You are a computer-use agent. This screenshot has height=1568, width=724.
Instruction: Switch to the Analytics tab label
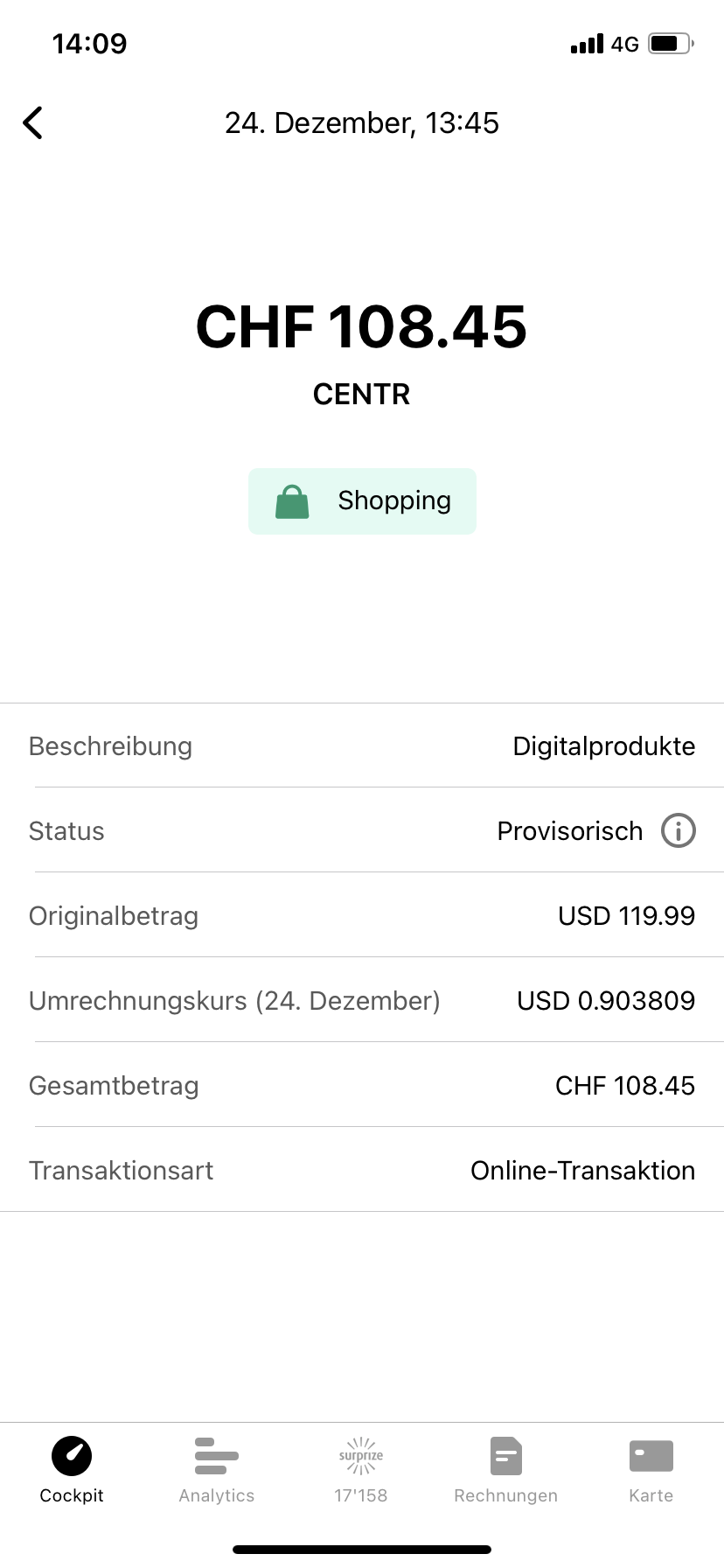(x=217, y=1495)
